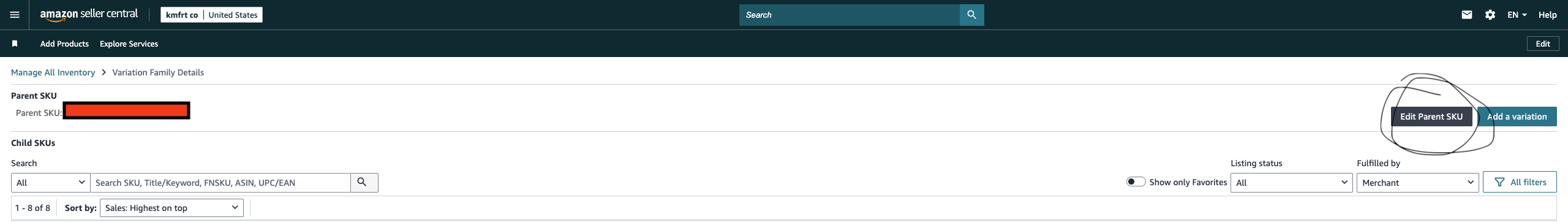Expand the Fulfilled by Merchant dropdown
This screenshot has width=1568, height=222.
pyautogui.click(x=1417, y=183)
